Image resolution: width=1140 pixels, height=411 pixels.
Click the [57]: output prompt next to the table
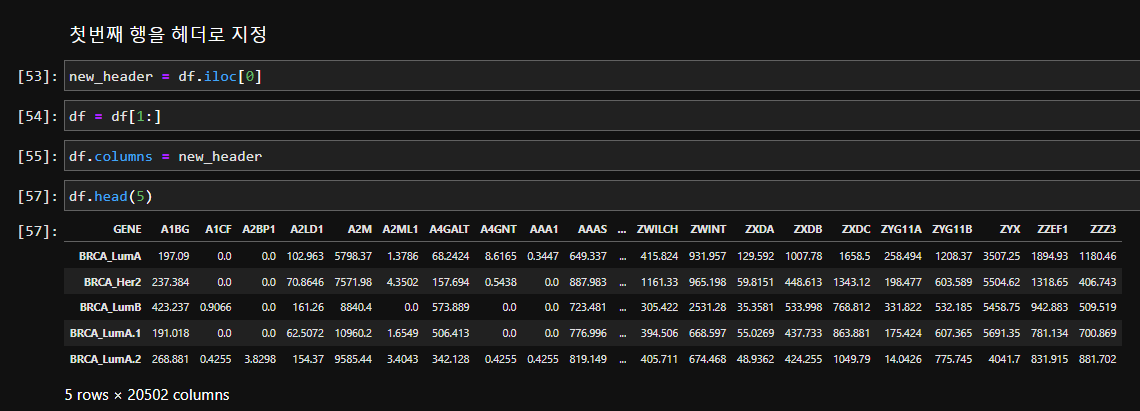pyautogui.click(x=37, y=231)
